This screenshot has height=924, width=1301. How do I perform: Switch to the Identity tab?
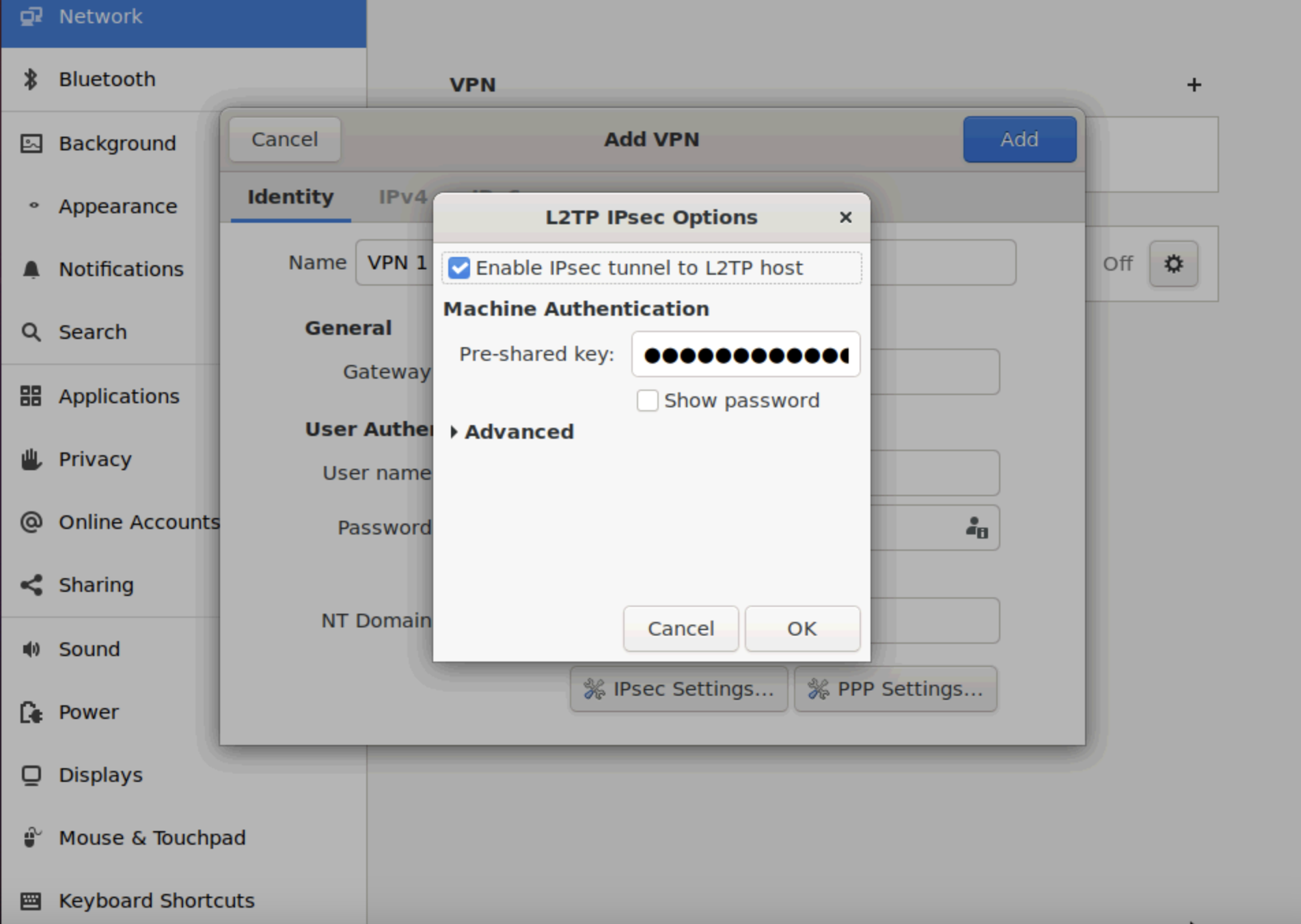(x=290, y=197)
